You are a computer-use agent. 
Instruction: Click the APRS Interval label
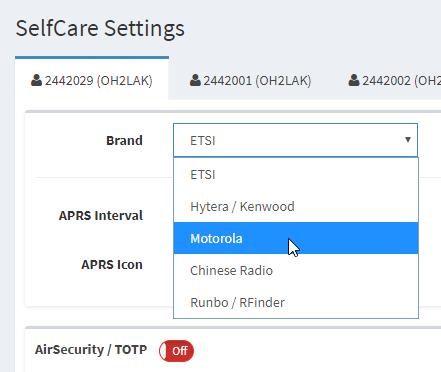point(101,215)
